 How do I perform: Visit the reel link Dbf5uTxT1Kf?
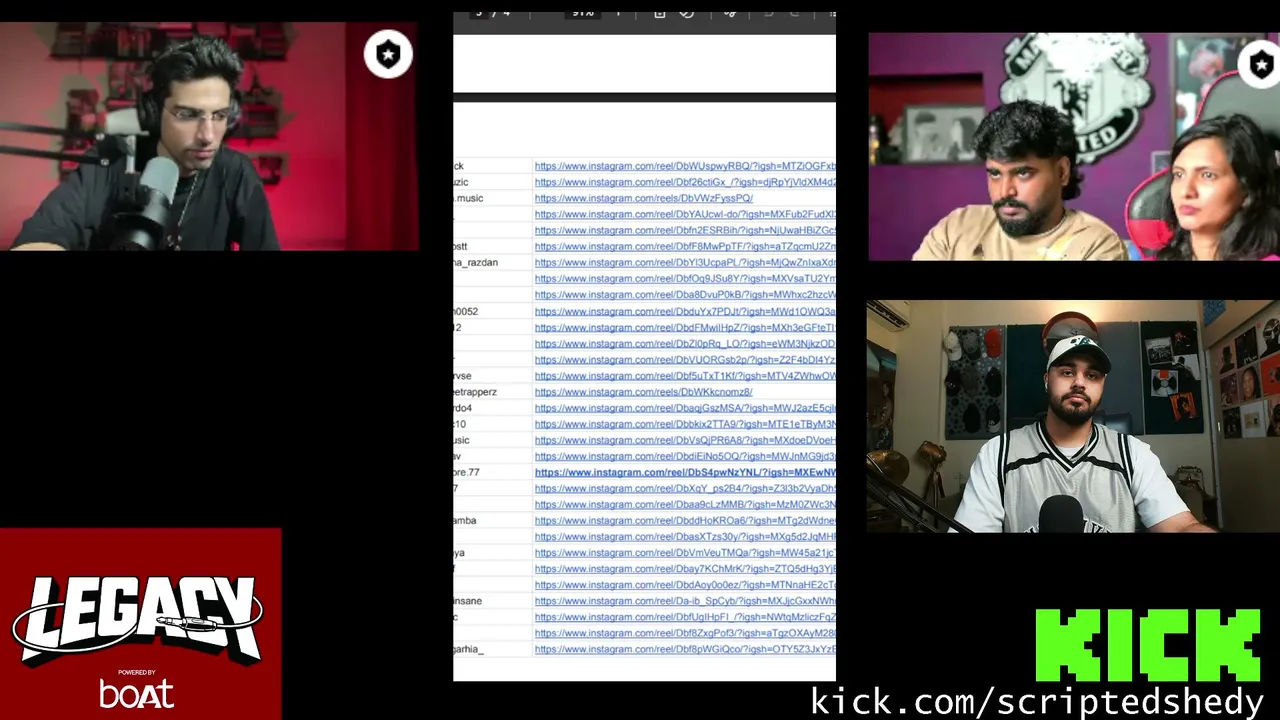685,376
